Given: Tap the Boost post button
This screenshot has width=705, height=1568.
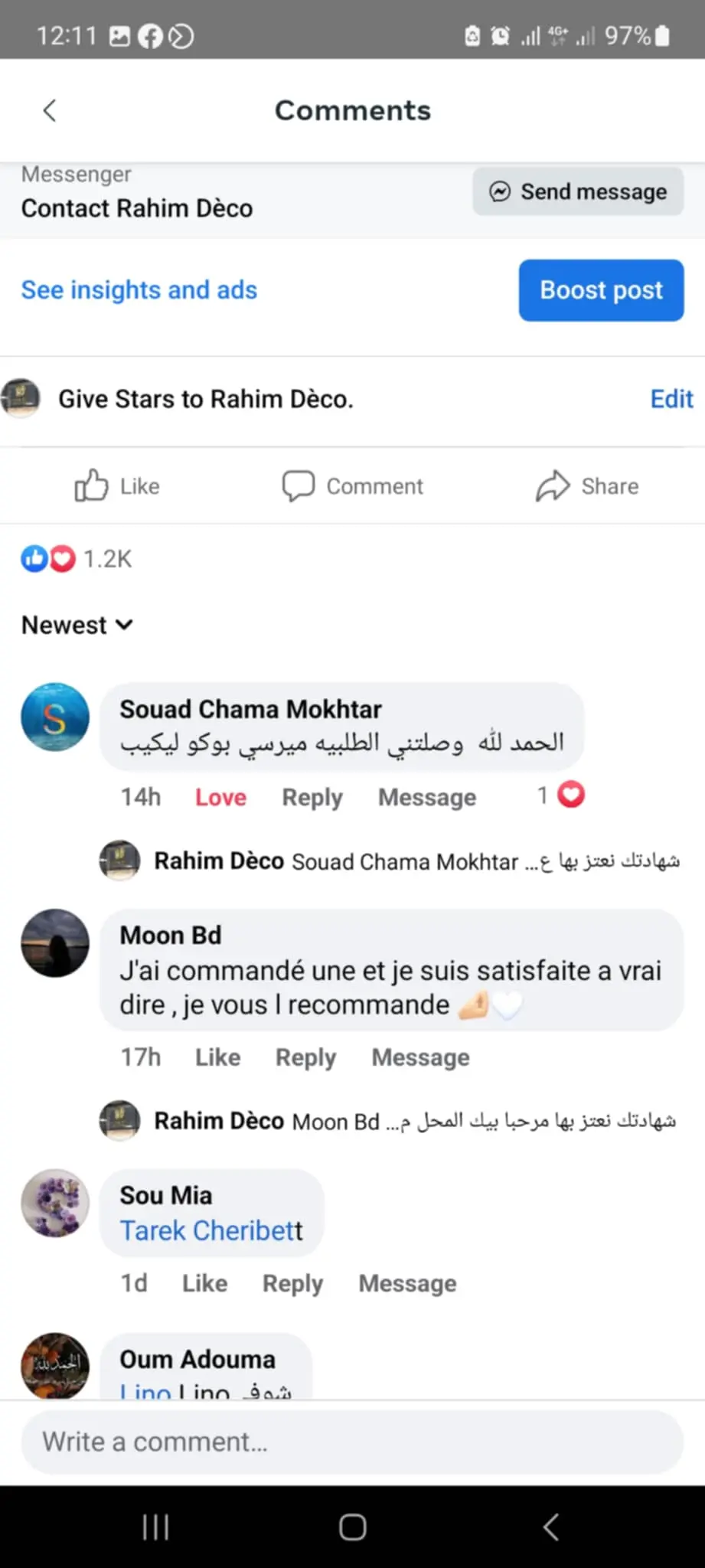Looking at the screenshot, I should pos(601,290).
